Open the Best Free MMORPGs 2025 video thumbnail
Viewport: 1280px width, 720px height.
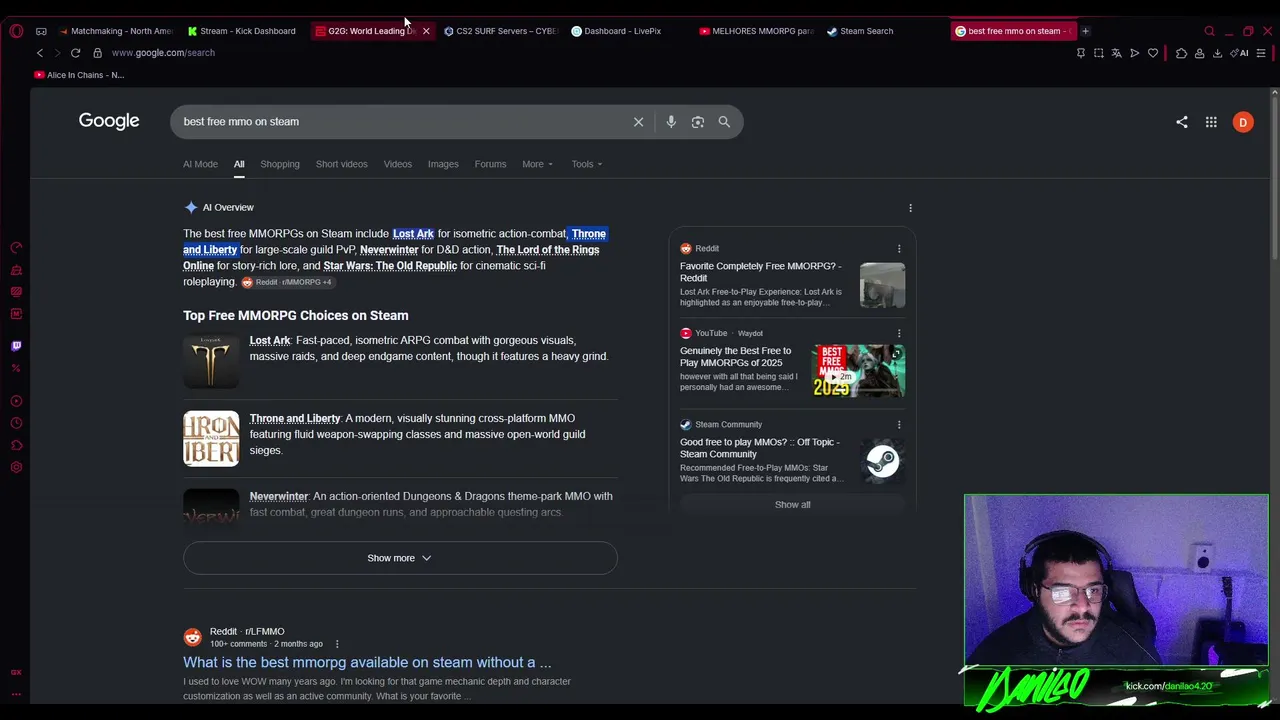[858, 371]
